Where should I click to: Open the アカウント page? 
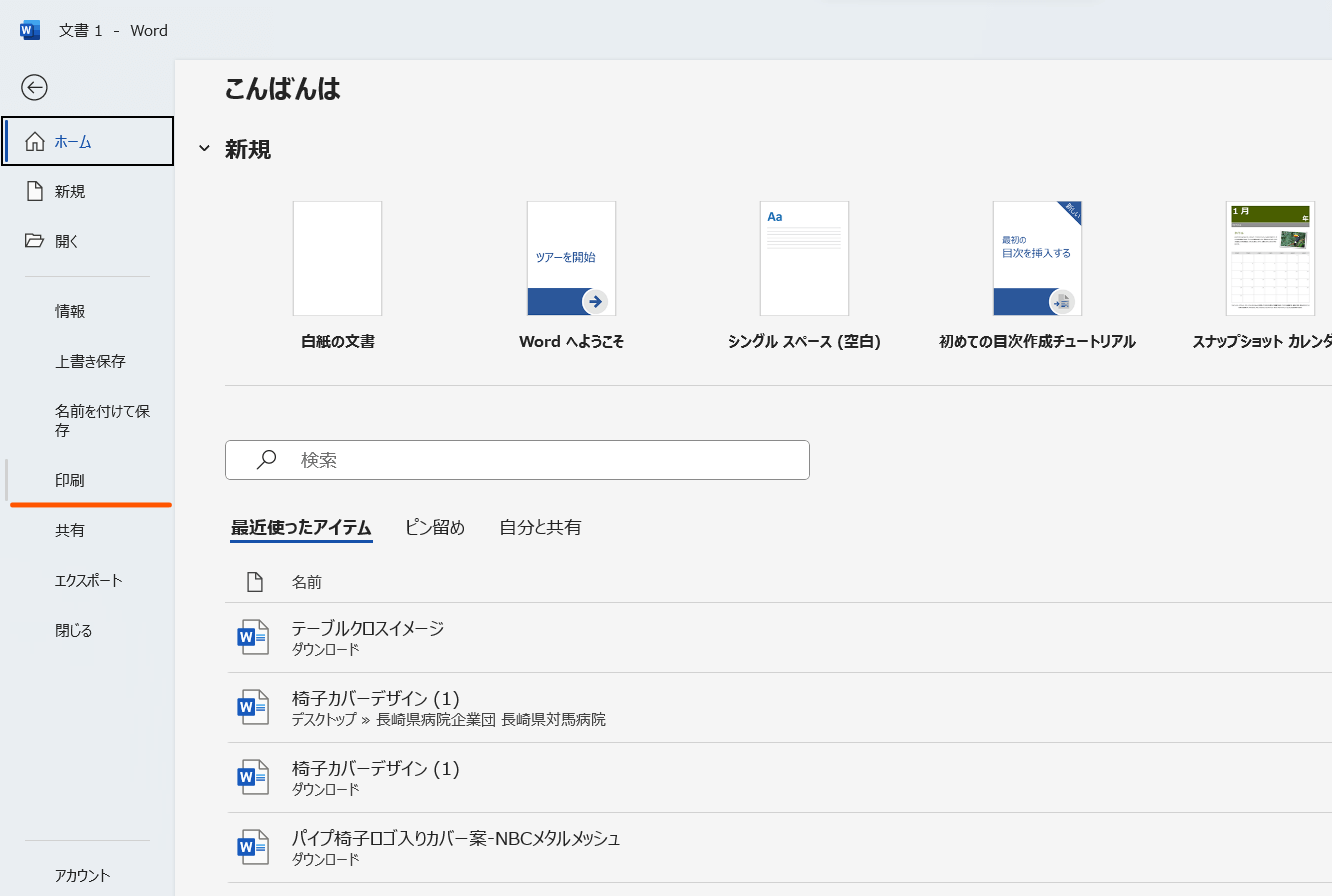tap(83, 875)
